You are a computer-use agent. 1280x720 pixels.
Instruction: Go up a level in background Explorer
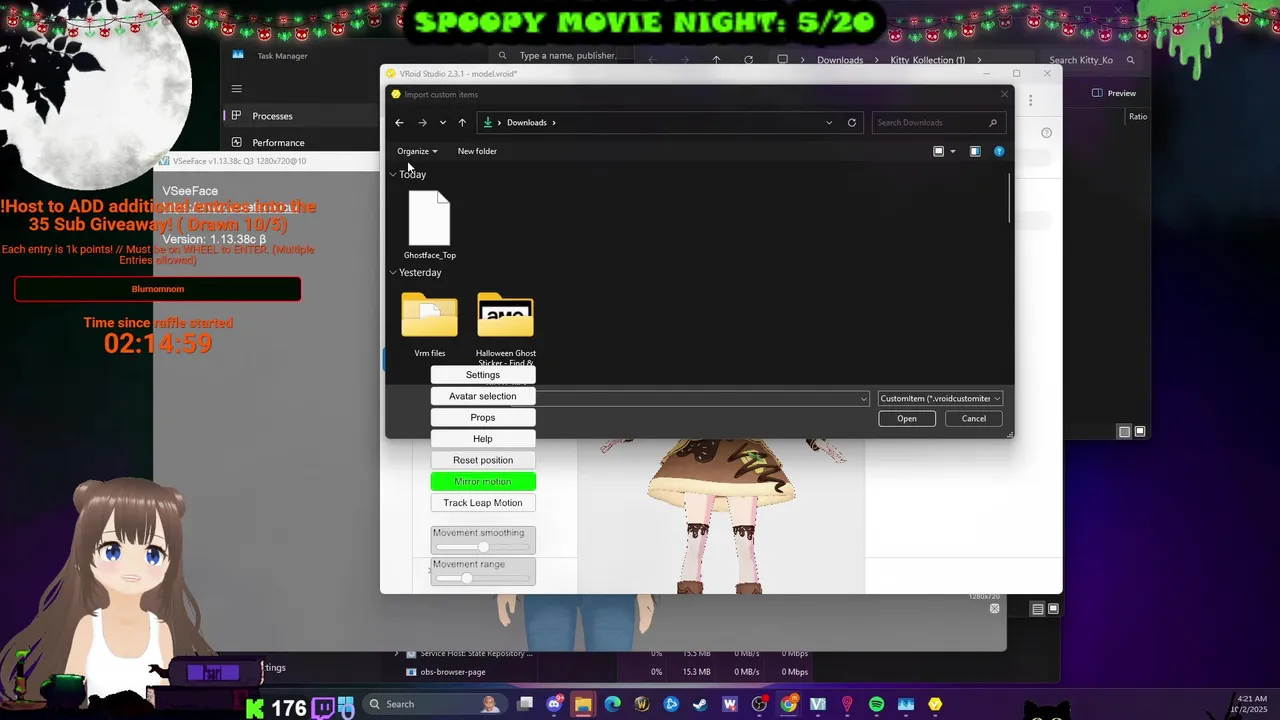[x=716, y=60]
